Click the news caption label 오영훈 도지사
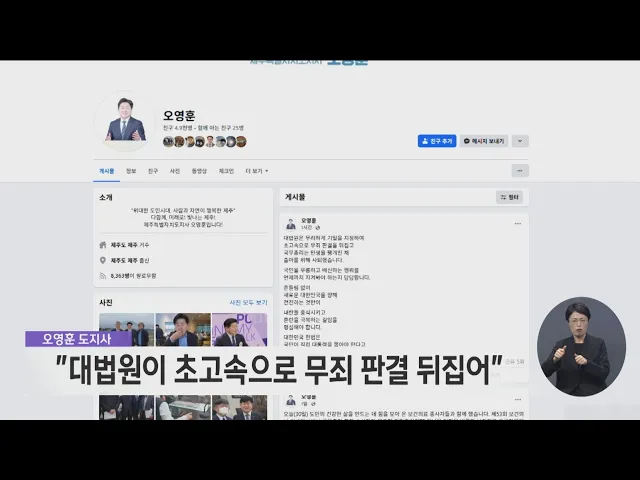The height and width of the screenshot is (480, 640). coord(76,339)
